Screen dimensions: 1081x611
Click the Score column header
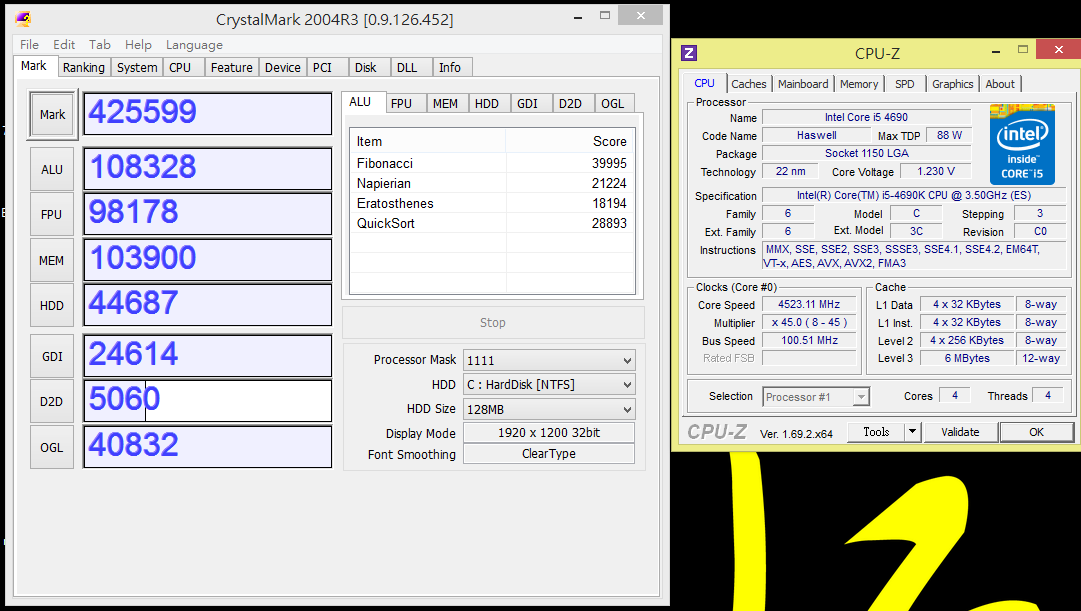(x=570, y=141)
